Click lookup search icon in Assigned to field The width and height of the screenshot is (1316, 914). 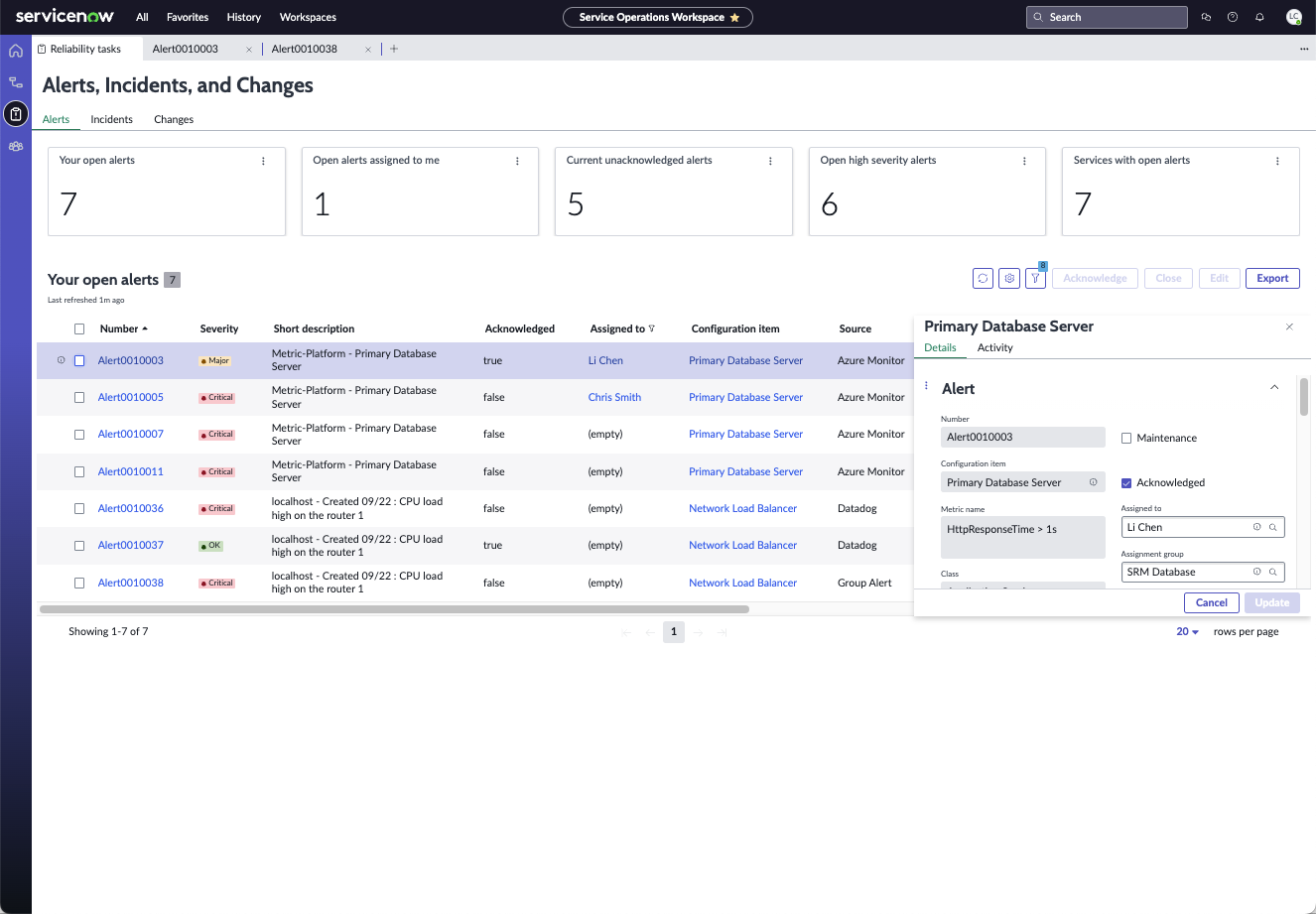tap(1272, 527)
